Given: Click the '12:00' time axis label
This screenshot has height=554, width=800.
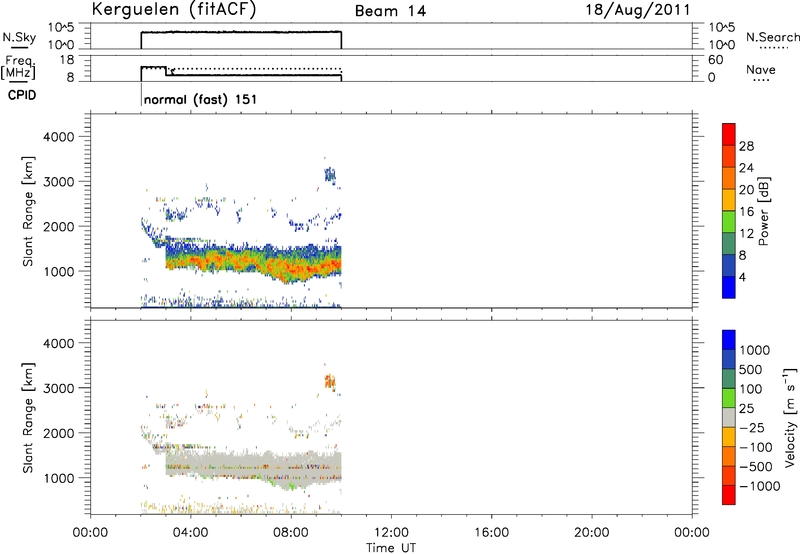Looking at the screenshot, I should pos(391,533).
